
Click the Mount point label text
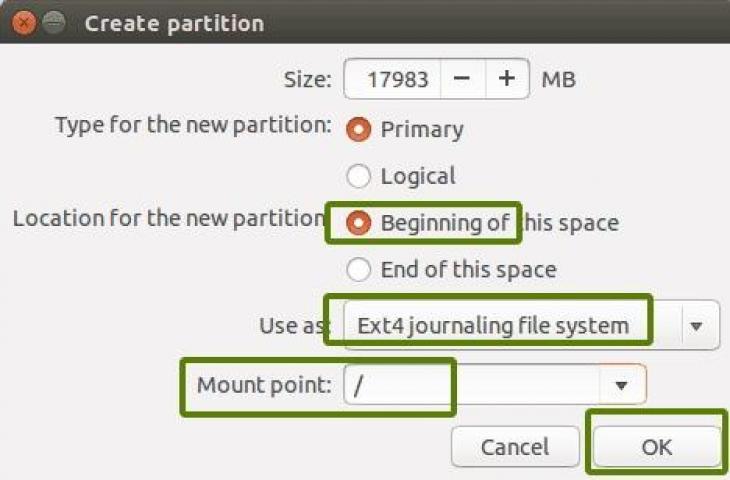pyautogui.click(x=264, y=385)
